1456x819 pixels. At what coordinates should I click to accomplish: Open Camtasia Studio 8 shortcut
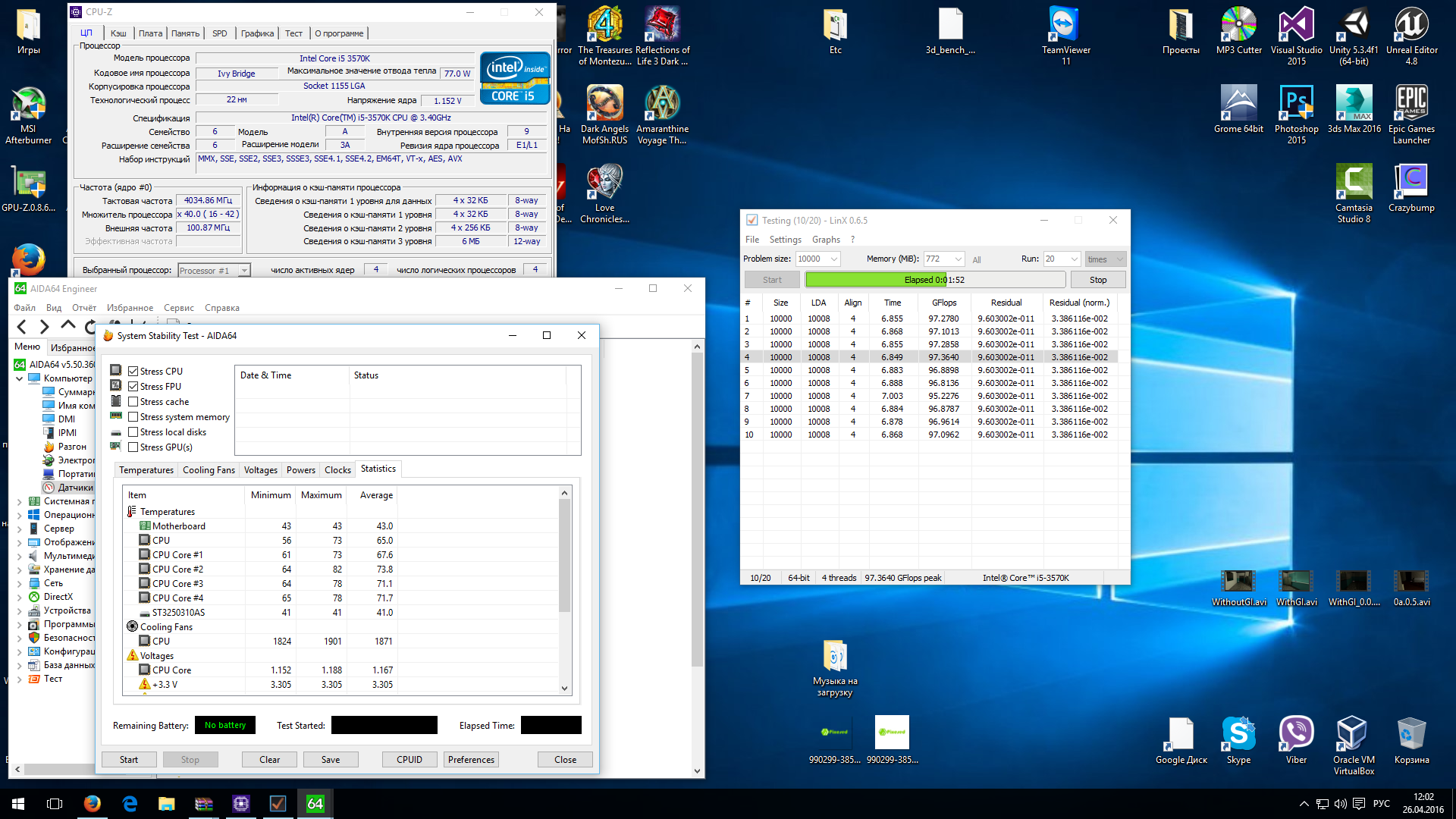point(1354,183)
